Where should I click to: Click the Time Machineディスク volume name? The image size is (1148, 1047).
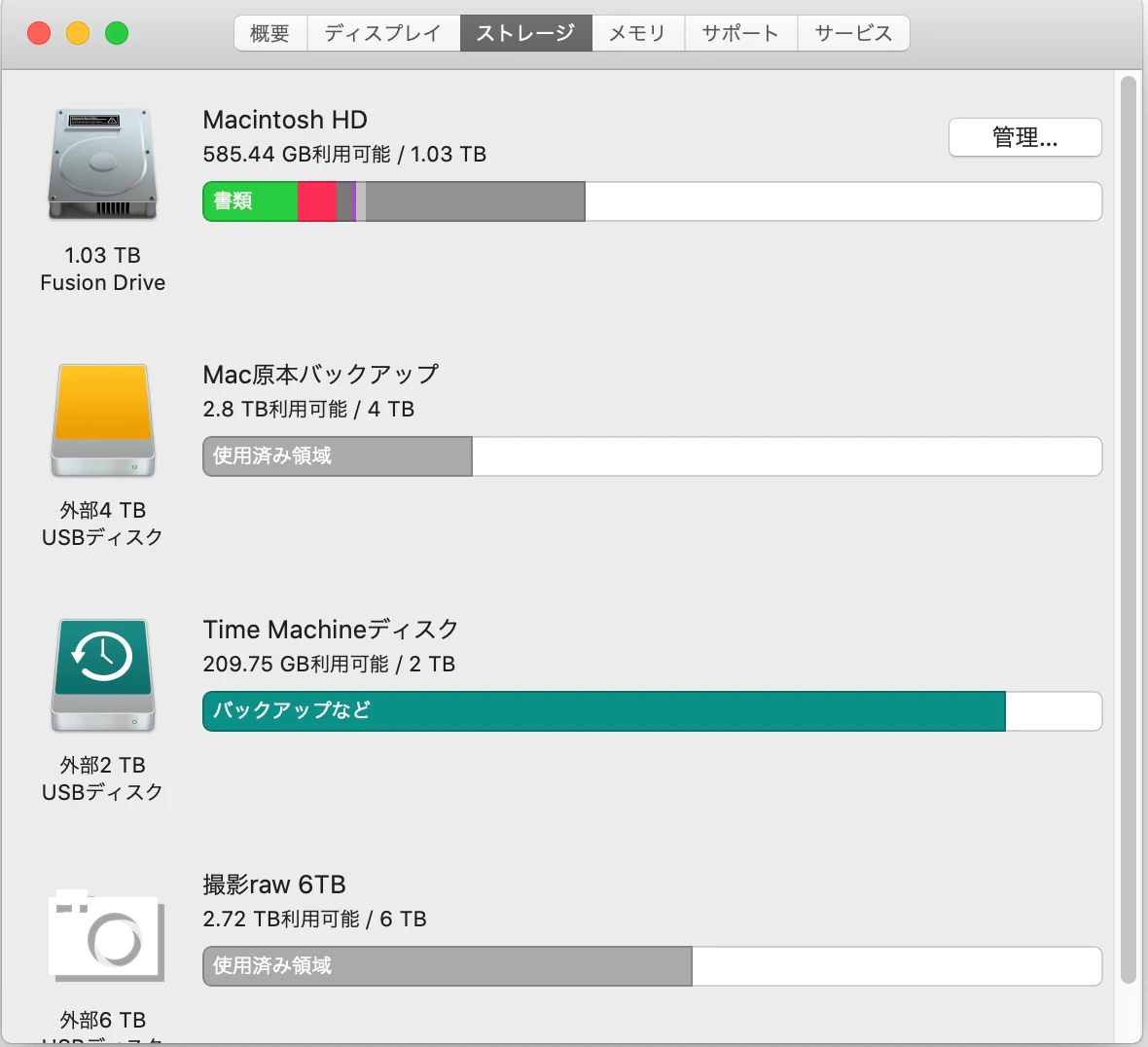330,629
